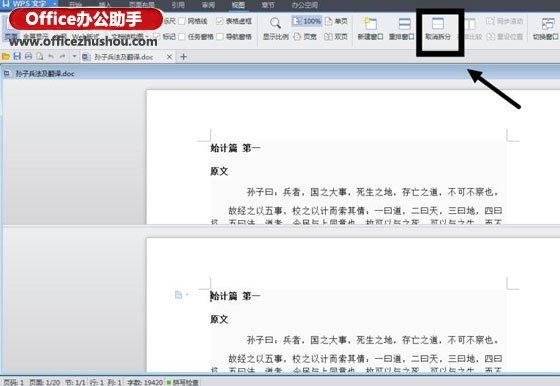The height and width of the screenshot is (386, 560).
Task: Choose 双页 two-page view
Action: click(x=336, y=36)
